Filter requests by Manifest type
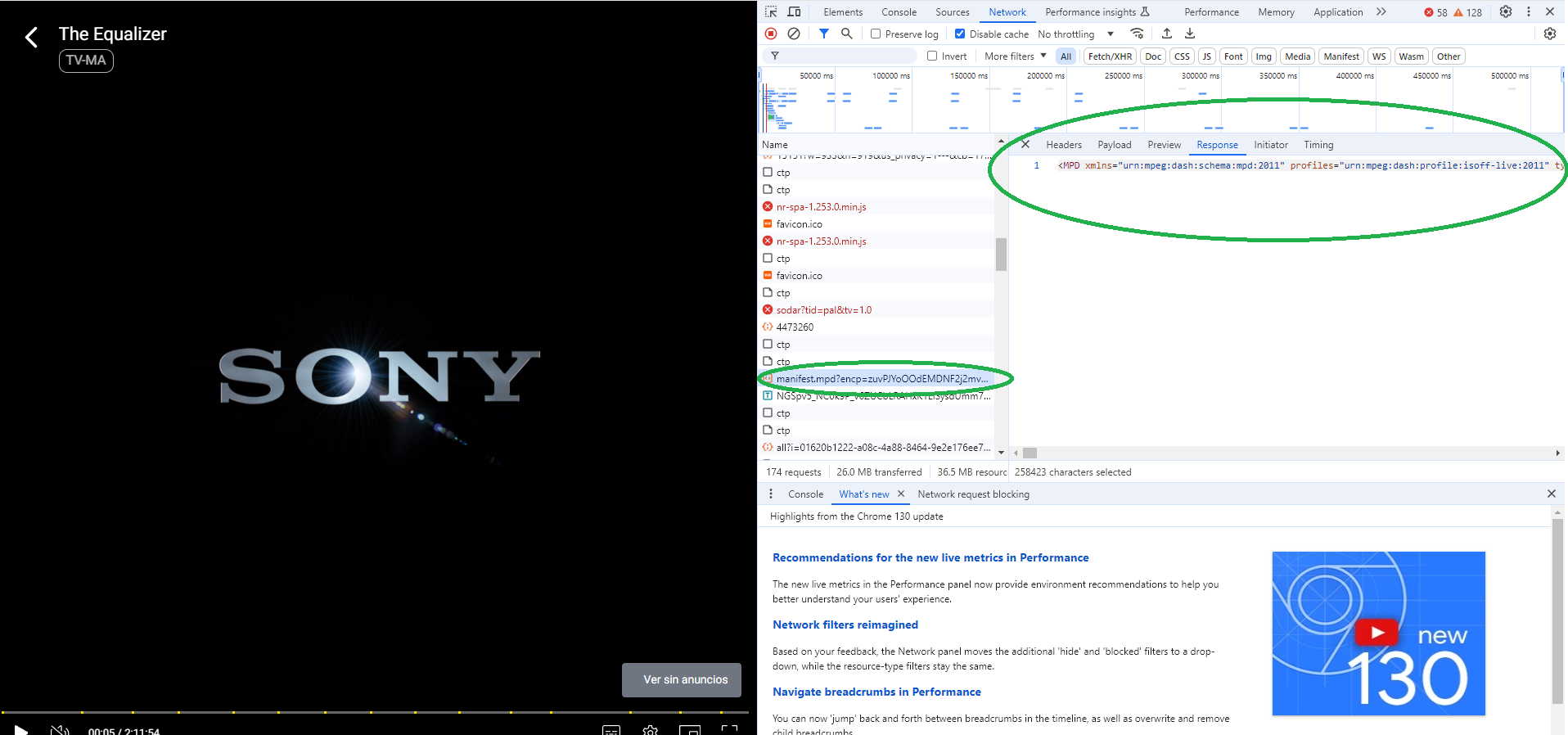Viewport: 1568px width, 735px height. pyautogui.click(x=1341, y=56)
